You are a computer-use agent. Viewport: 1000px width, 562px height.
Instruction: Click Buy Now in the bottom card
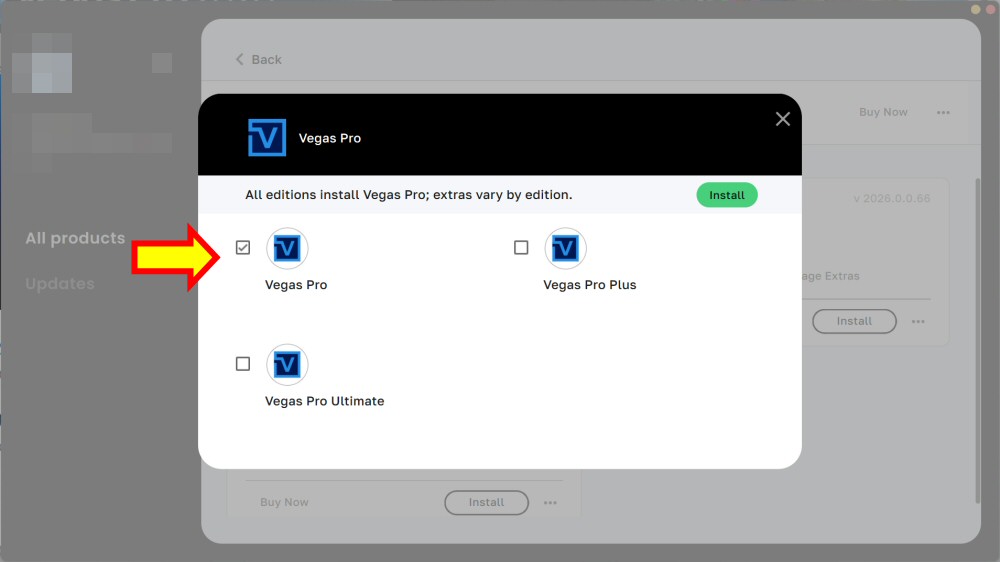pyautogui.click(x=284, y=503)
